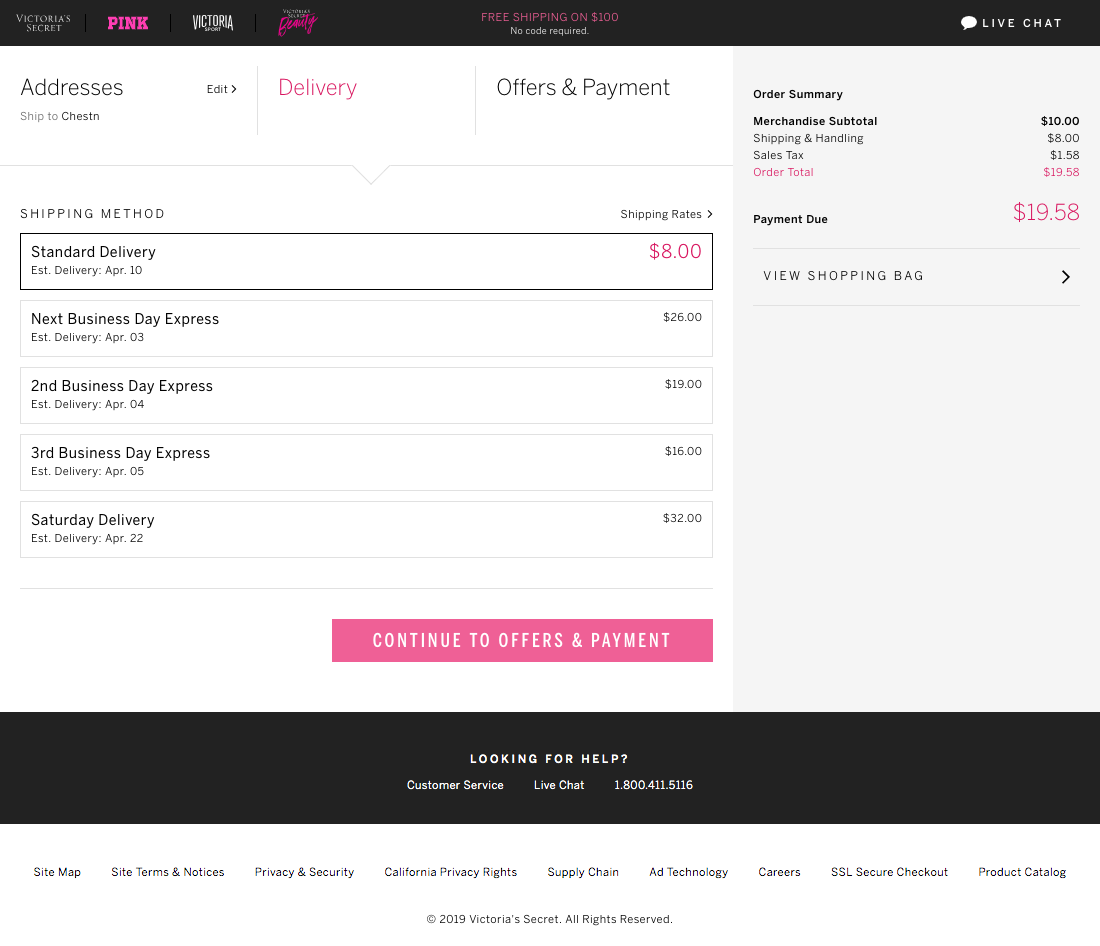Open the Victoria's Secret Beauty logo
Viewport: 1100px width, 946px height.
297,22
